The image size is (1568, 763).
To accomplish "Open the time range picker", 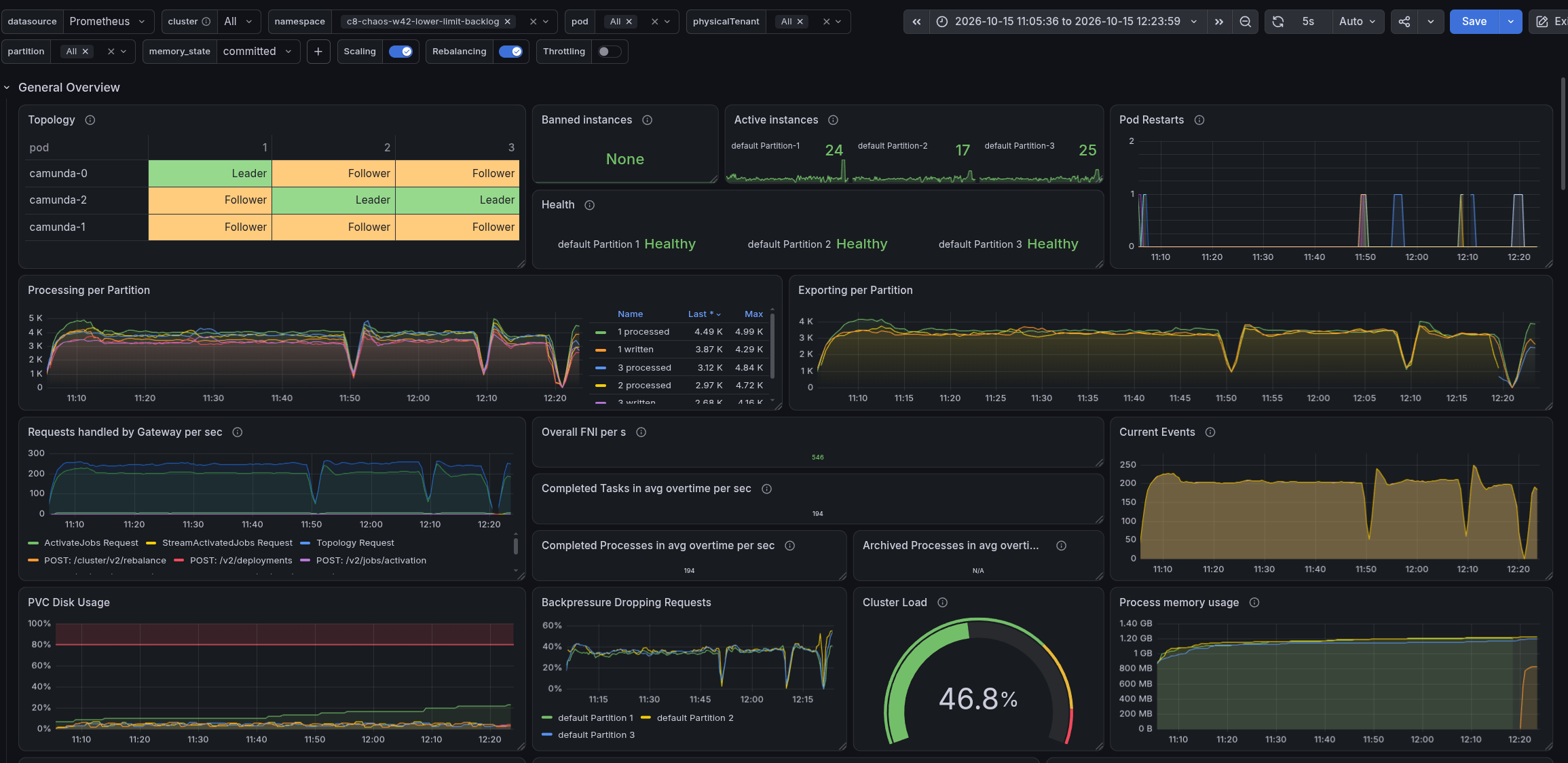I will click(x=1067, y=22).
